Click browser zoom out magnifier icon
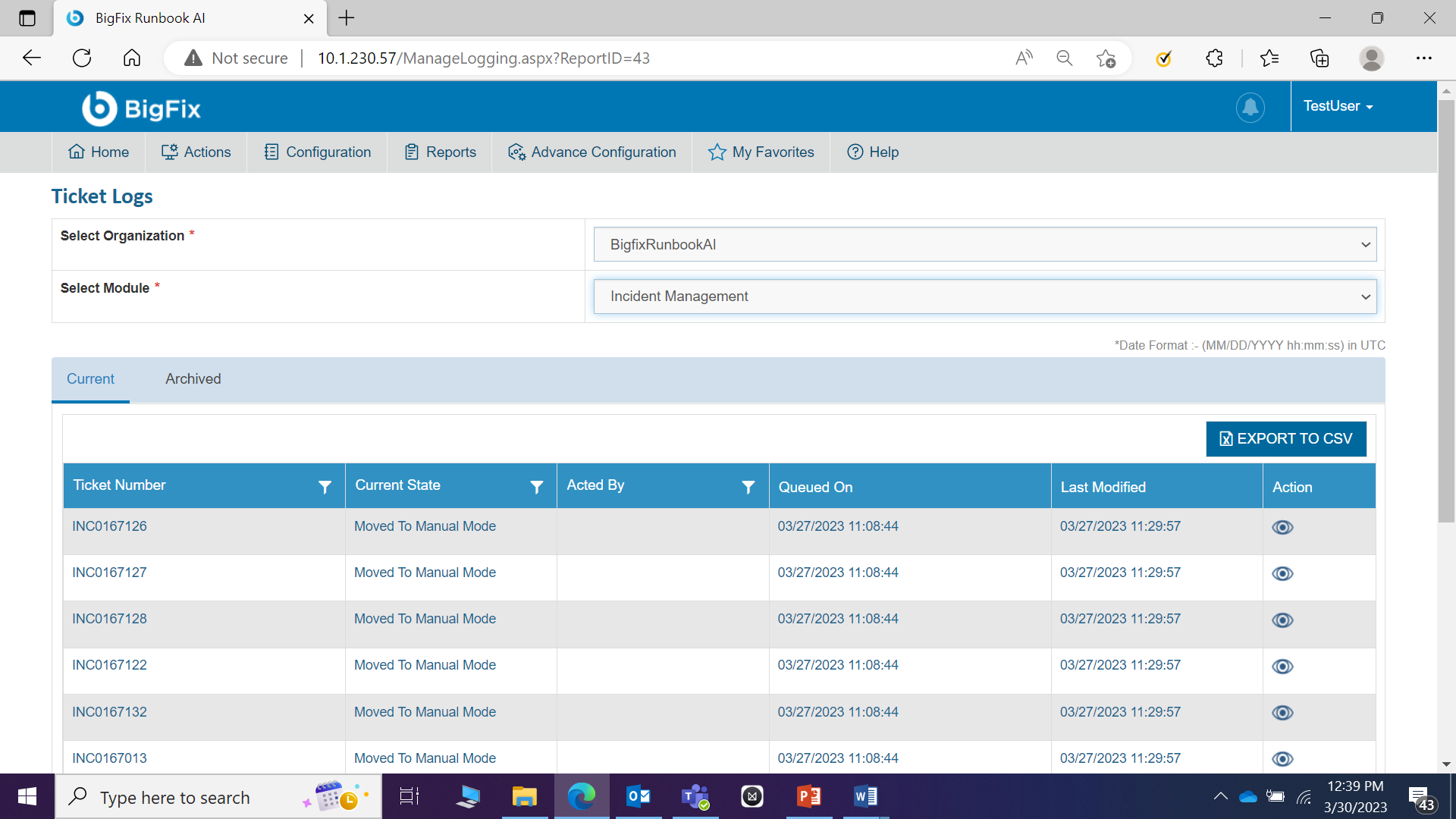The height and width of the screenshot is (819, 1456). 1064,58
